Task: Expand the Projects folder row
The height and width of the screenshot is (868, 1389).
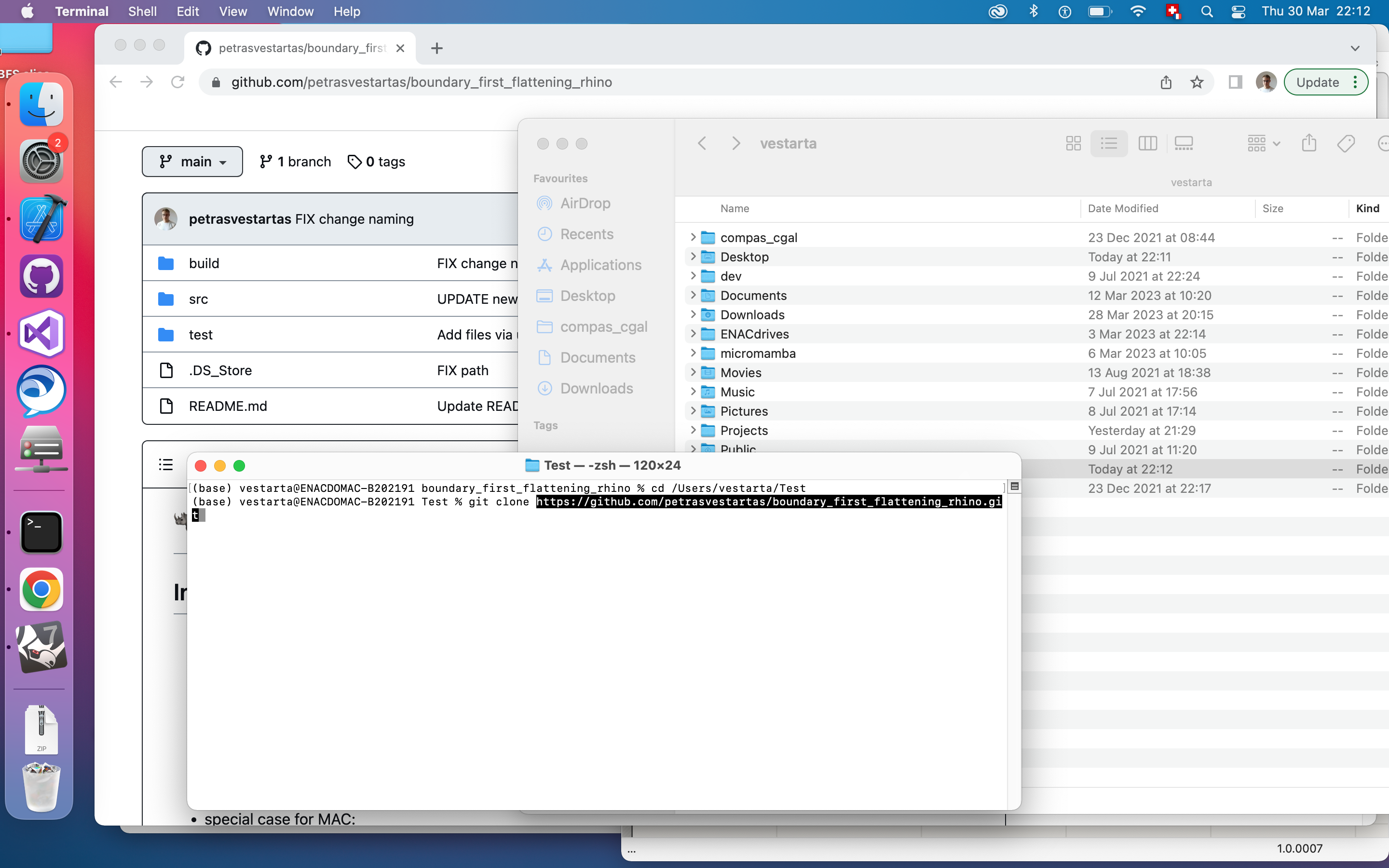Action: pos(693,430)
